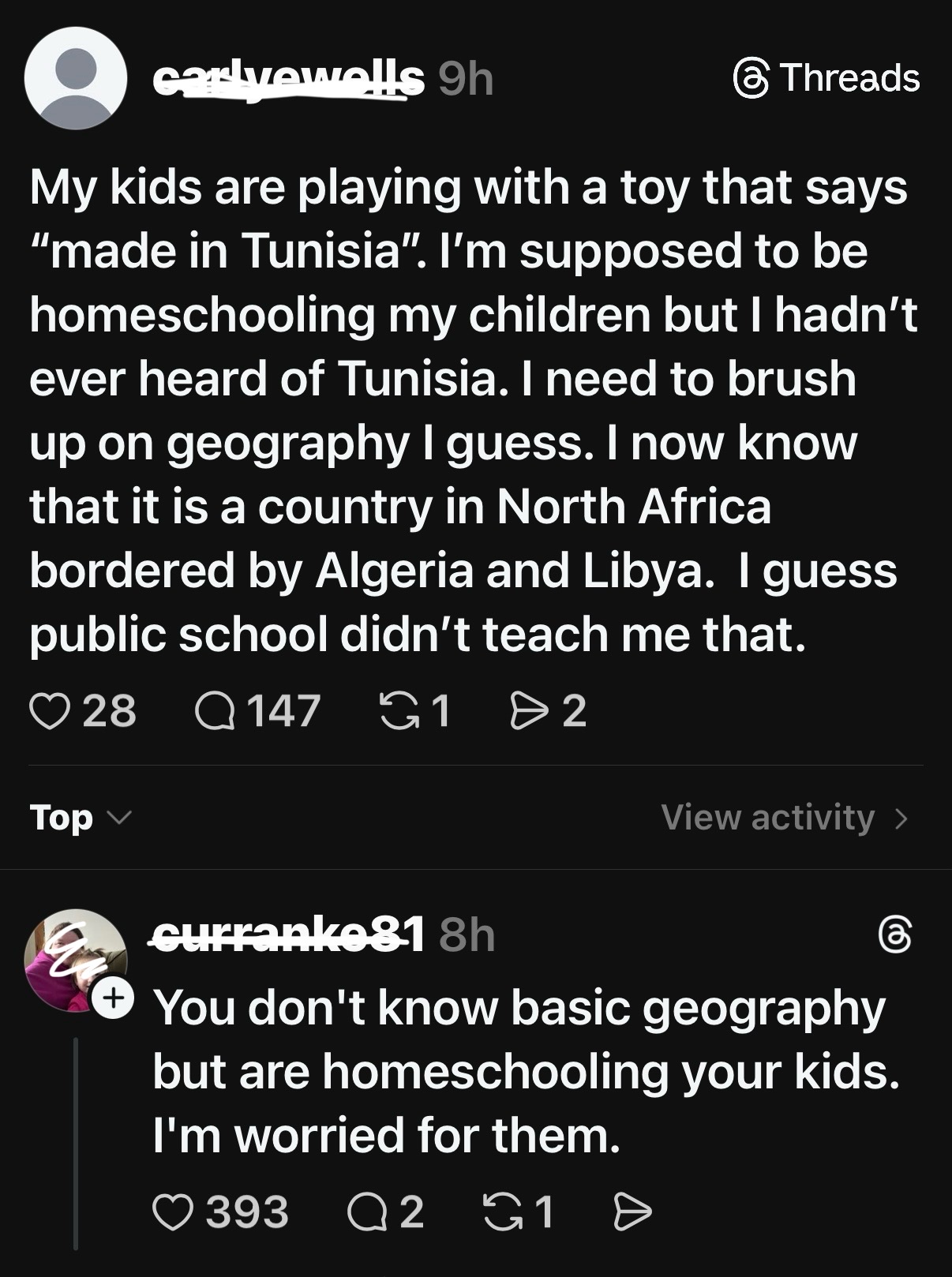Repost the 'basic geography' reply

pos(500,1212)
